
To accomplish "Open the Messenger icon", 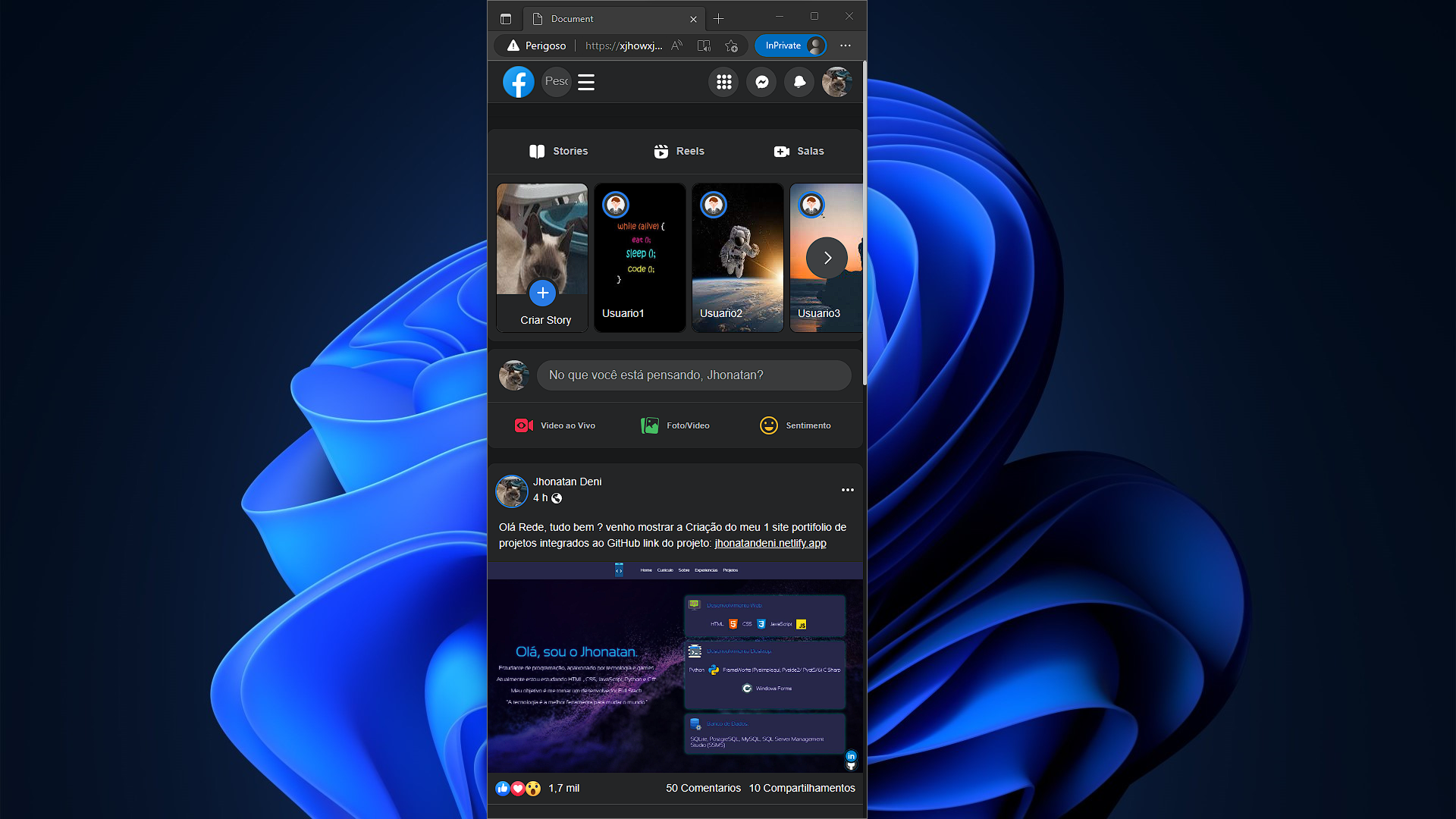I will click(761, 82).
